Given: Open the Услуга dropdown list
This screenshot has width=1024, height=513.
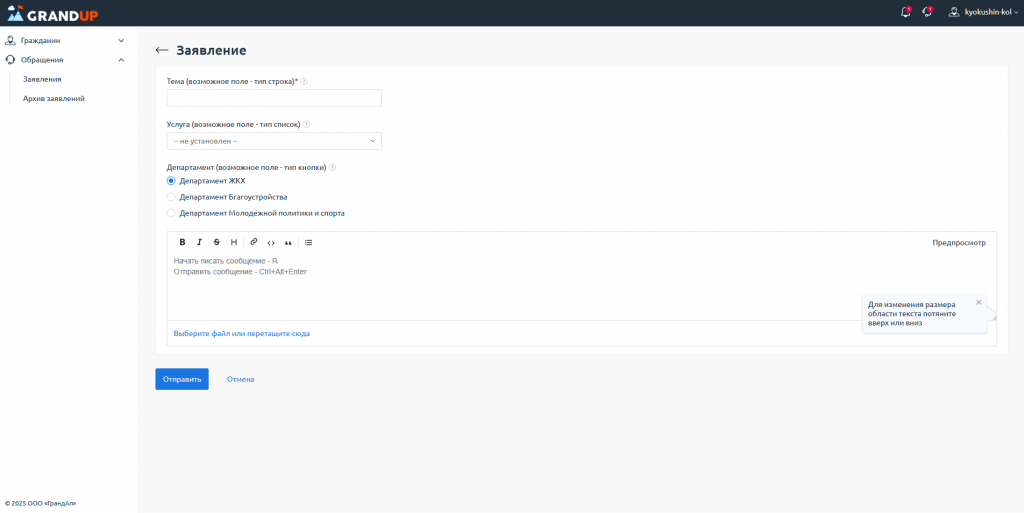Looking at the screenshot, I should point(274,141).
